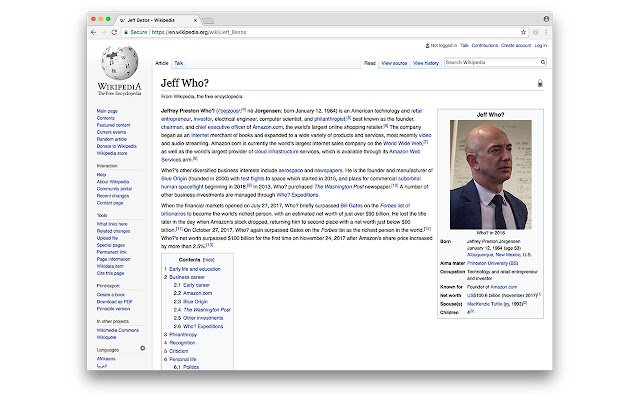Jump to Criticism section
This screenshot has width=640, height=400.
click(x=179, y=351)
